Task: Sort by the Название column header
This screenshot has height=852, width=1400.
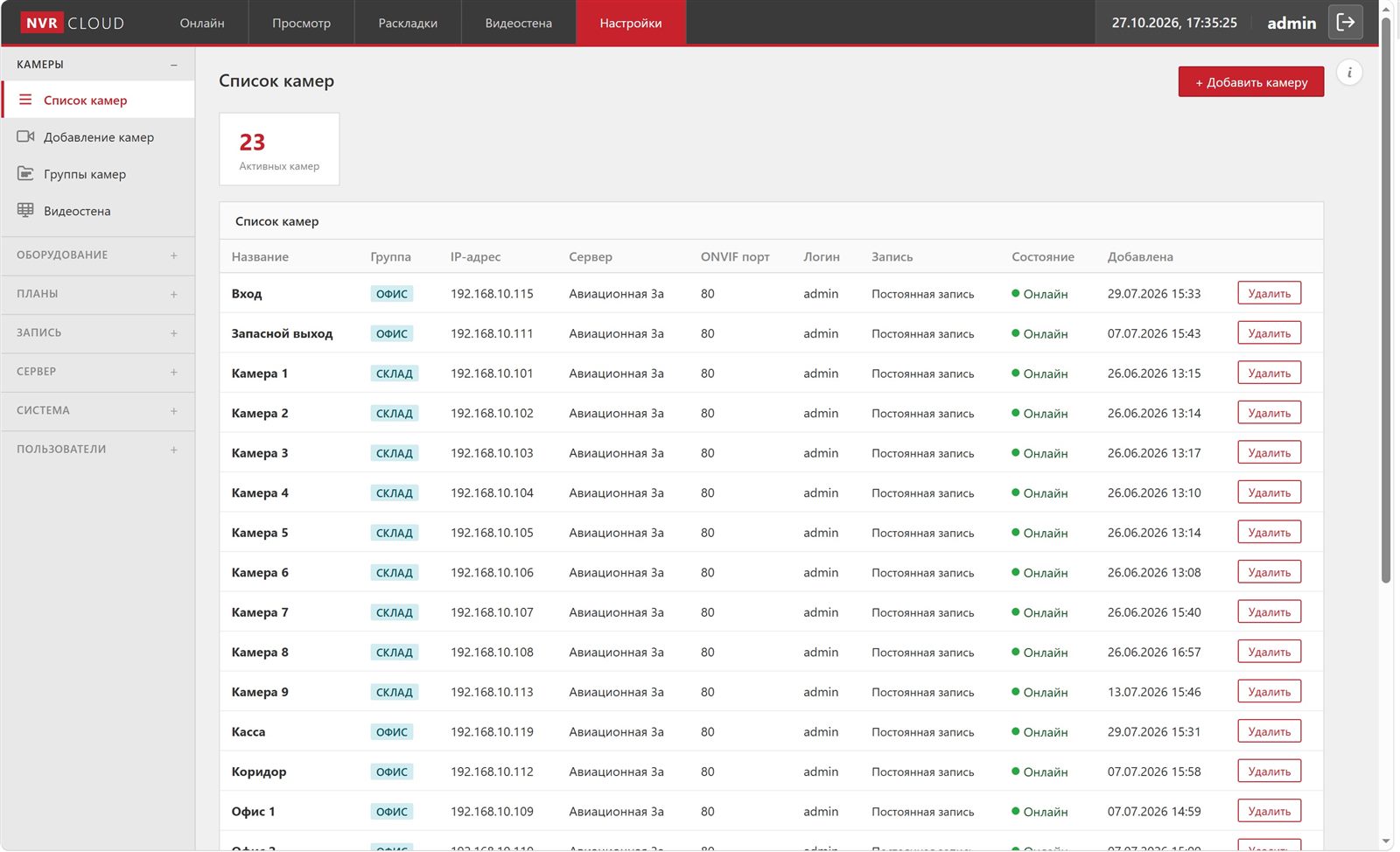Action: pos(260,257)
